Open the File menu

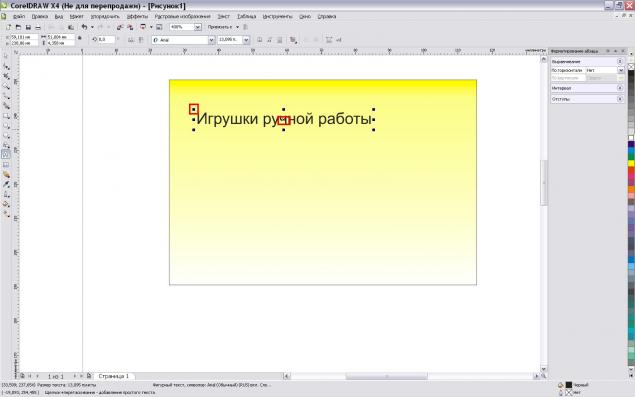point(19,17)
